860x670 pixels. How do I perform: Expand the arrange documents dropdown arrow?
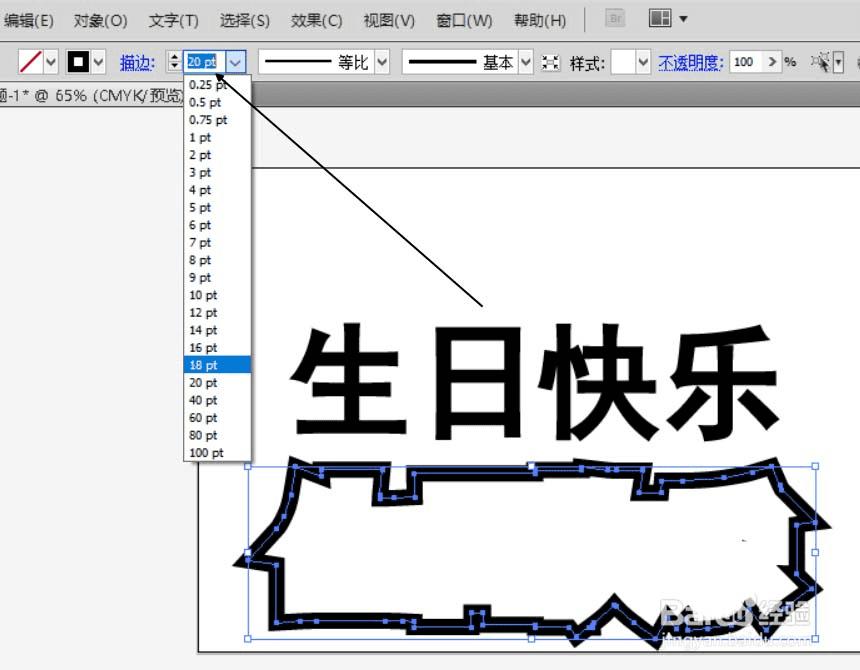click(x=683, y=19)
